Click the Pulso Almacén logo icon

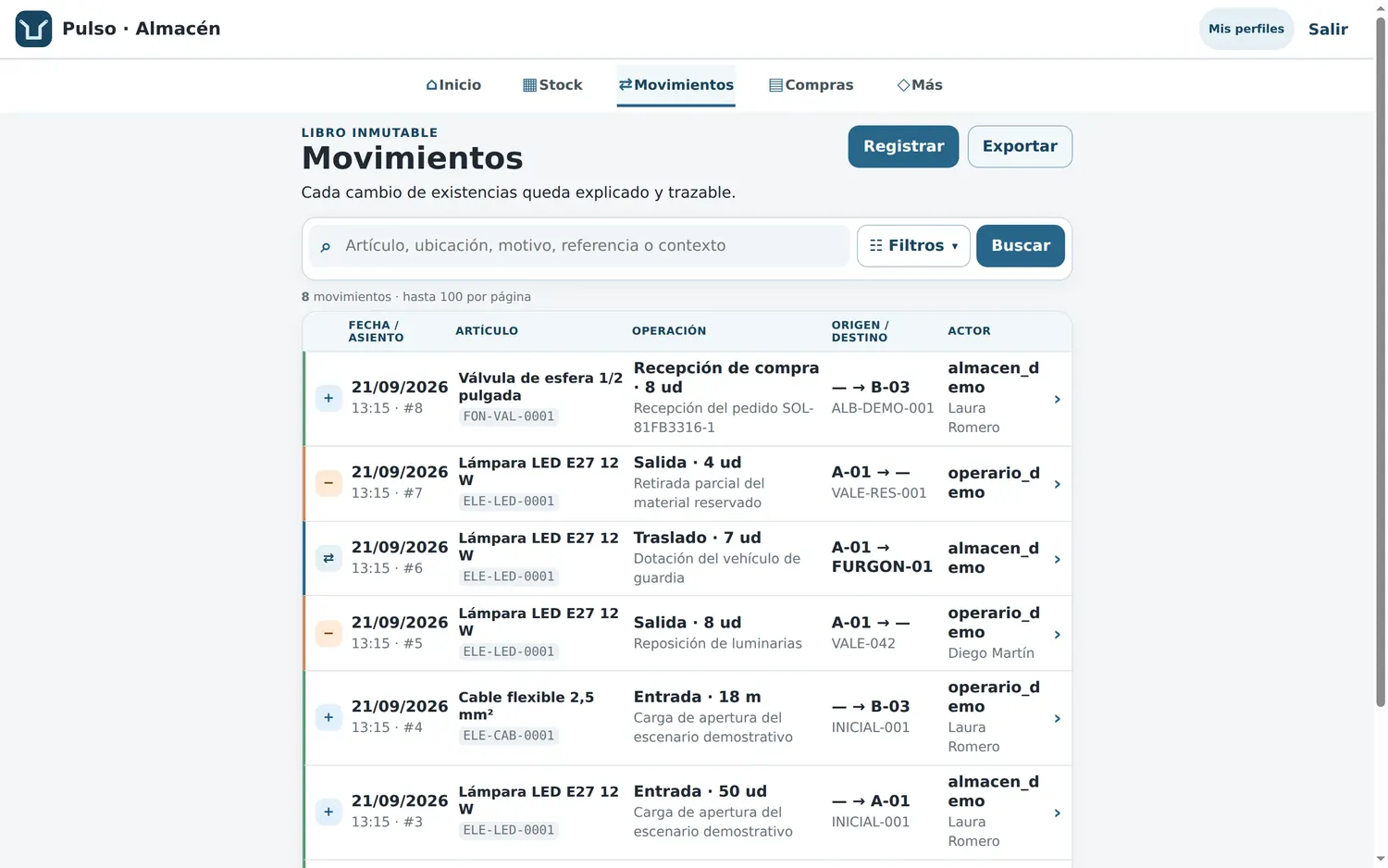click(33, 29)
